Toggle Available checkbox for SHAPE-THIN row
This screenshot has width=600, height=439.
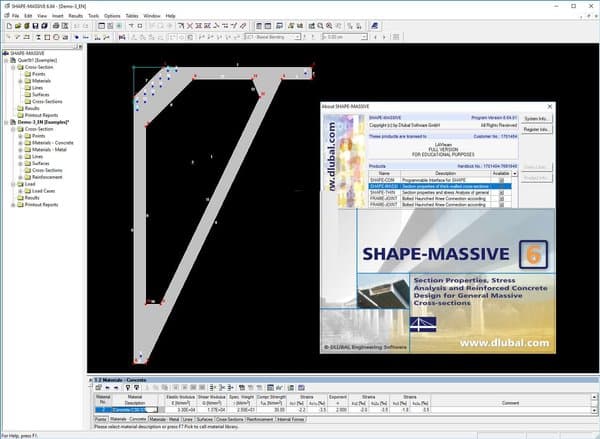[501, 193]
